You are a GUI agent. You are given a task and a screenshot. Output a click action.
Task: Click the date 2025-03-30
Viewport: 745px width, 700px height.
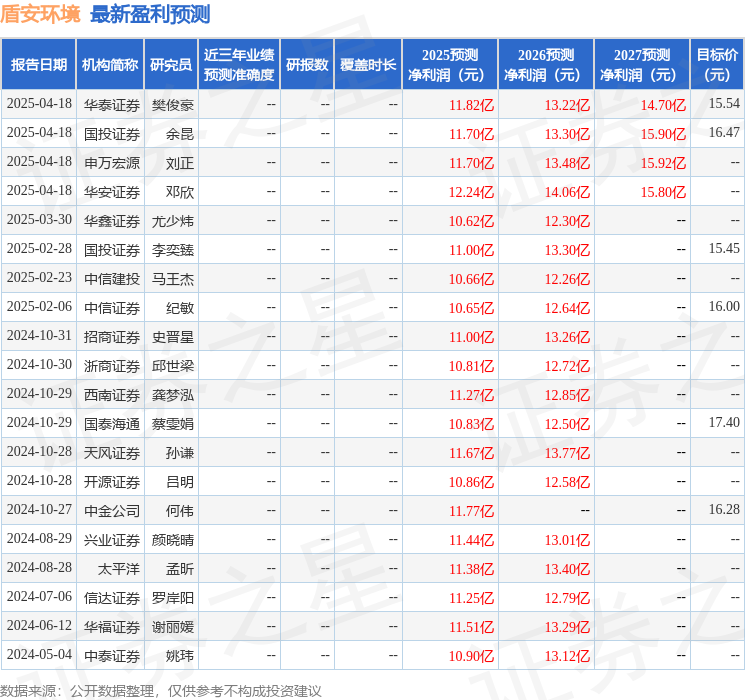[x=39, y=219]
